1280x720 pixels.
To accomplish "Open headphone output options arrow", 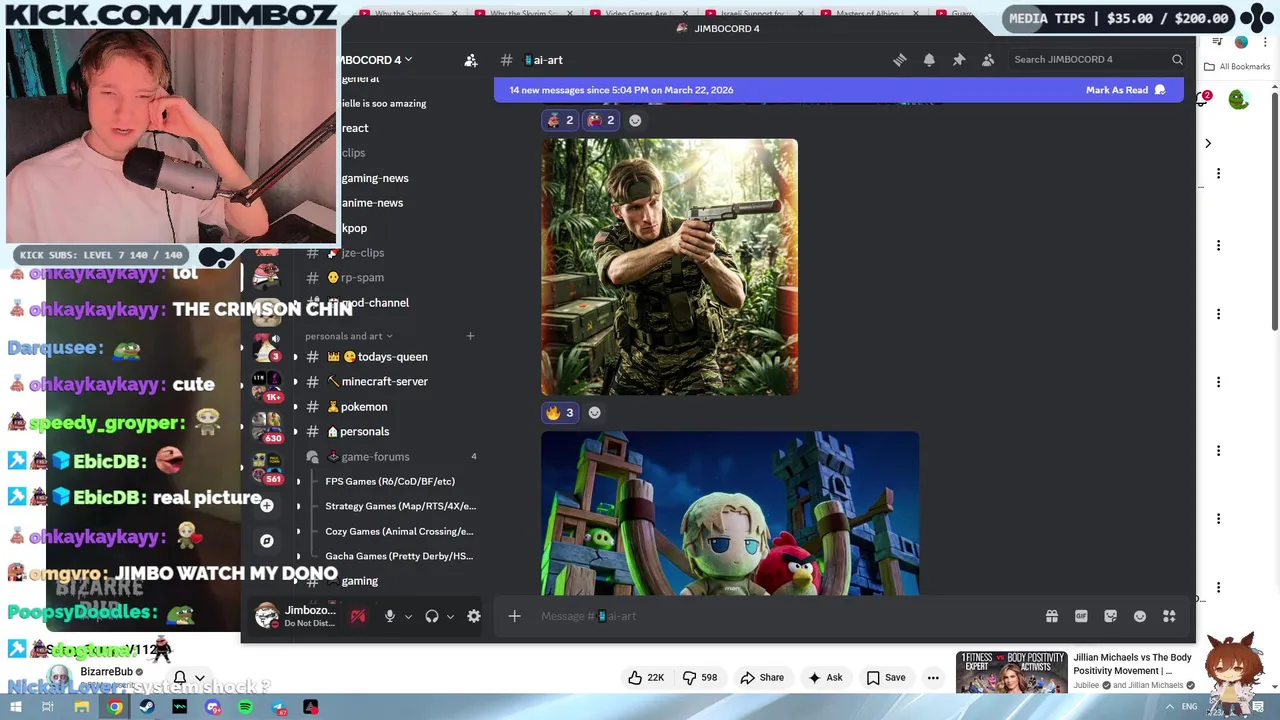I will [x=450, y=617].
